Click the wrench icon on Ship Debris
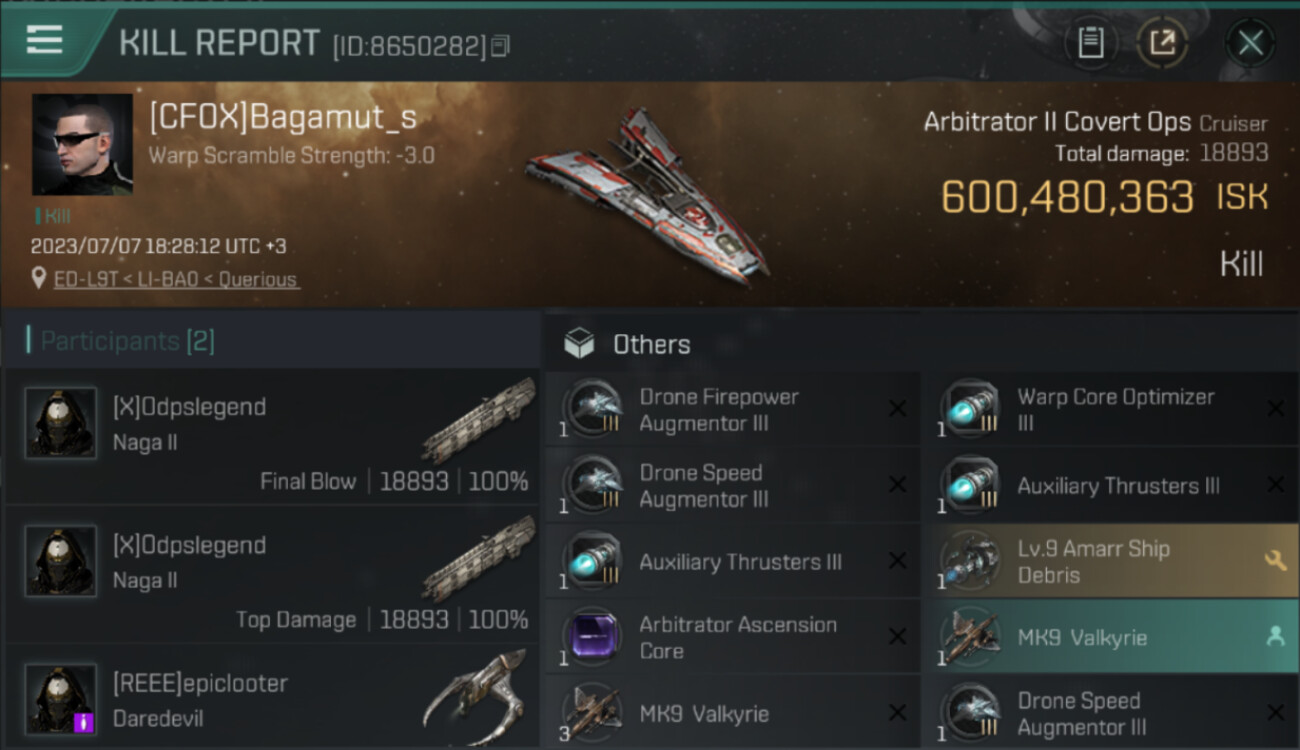 (1275, 561)
